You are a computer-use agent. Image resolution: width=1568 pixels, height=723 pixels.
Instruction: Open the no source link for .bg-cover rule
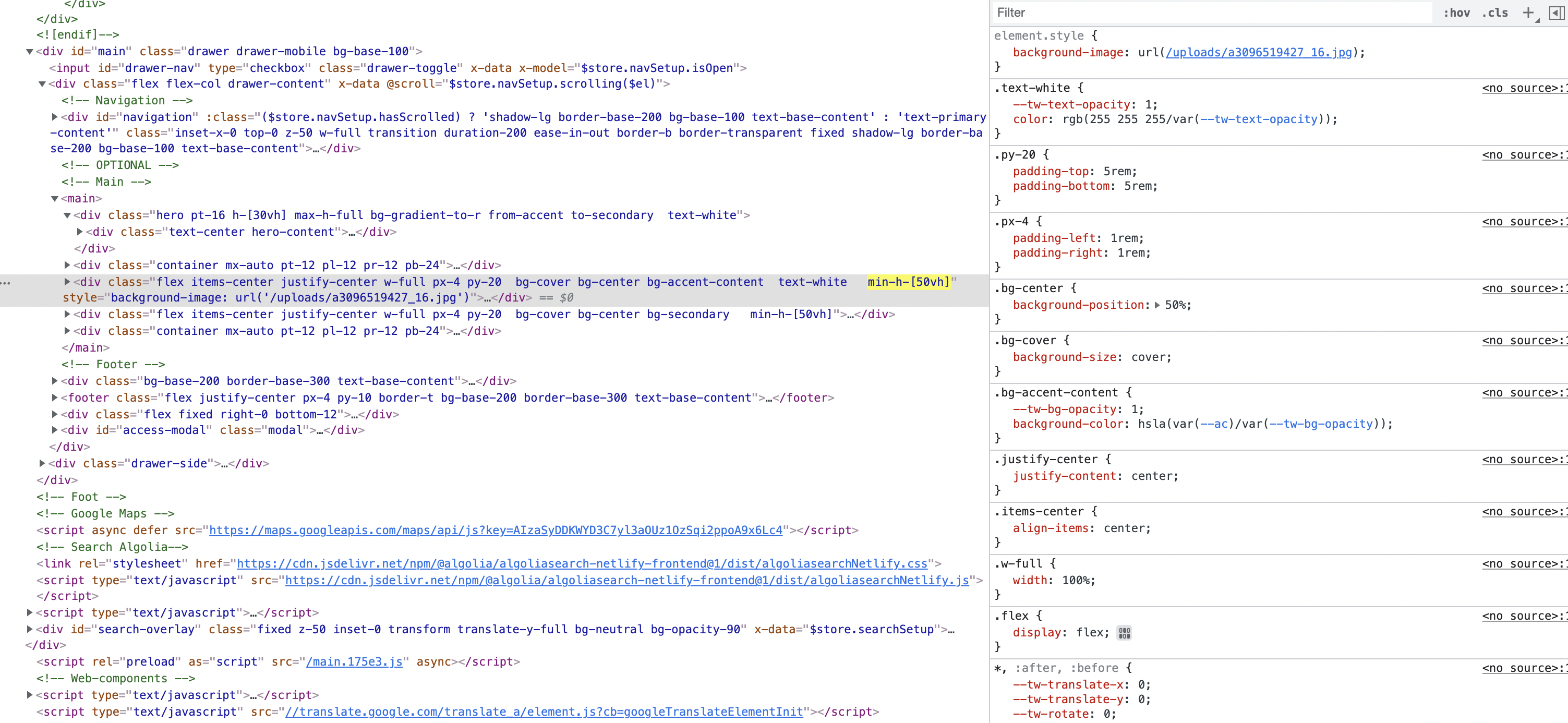pos(1524,341)
